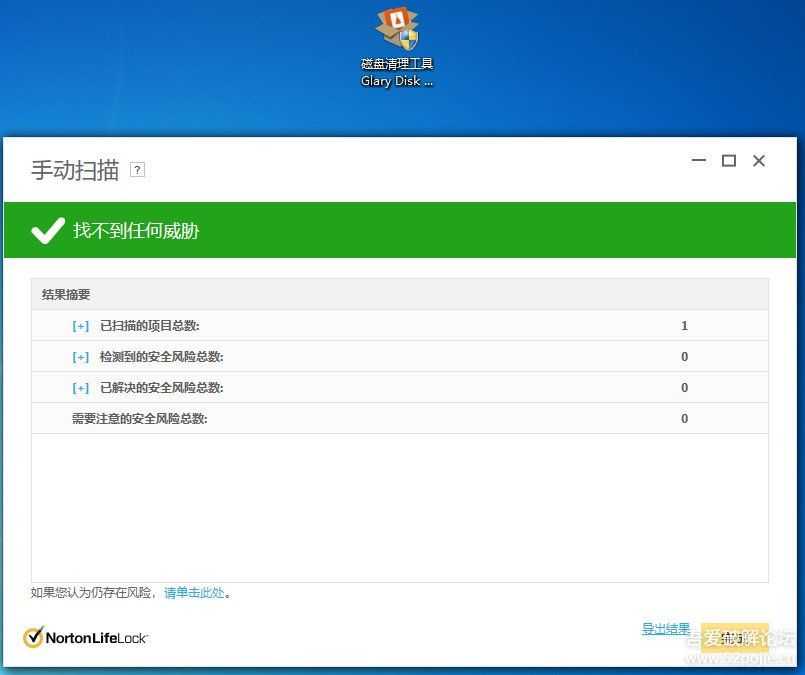The image size is (805, 675).
Task: Open the Glary Disk cleanup desktop shortcut
Action: [x=396, y=32]
